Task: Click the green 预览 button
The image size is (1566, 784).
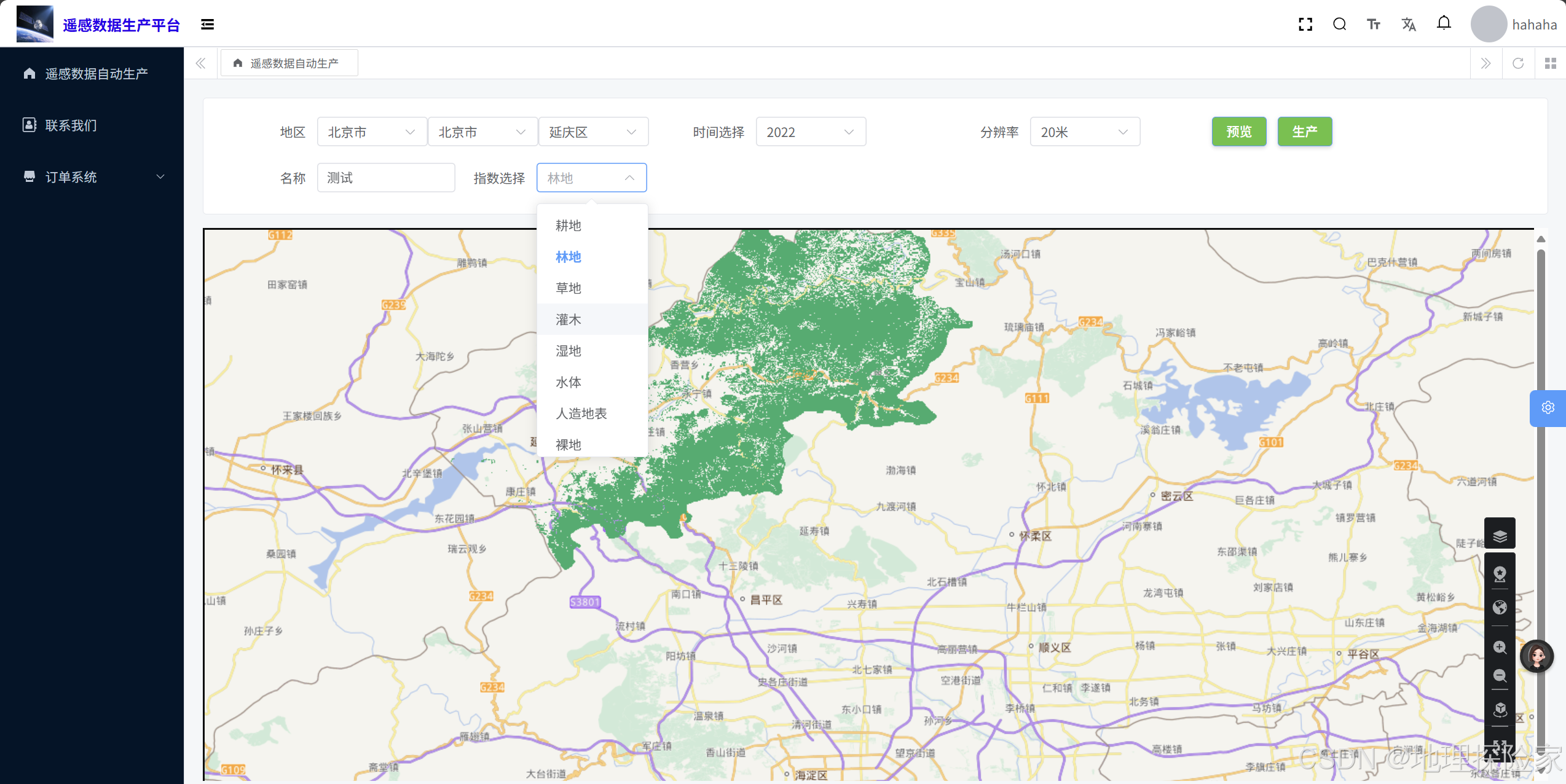Action: coord(1238,131)
